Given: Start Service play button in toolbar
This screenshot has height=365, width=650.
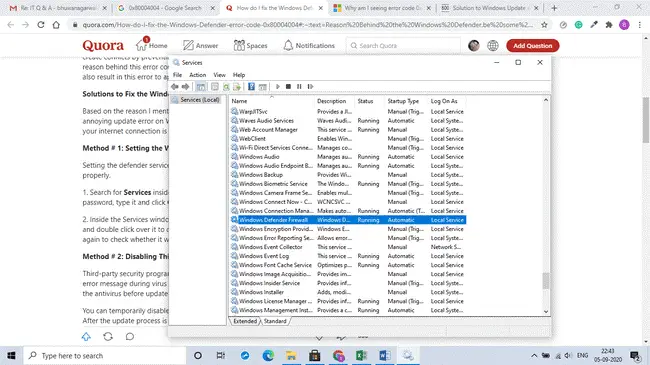Looking at the screenshot, I should point(278,86).
